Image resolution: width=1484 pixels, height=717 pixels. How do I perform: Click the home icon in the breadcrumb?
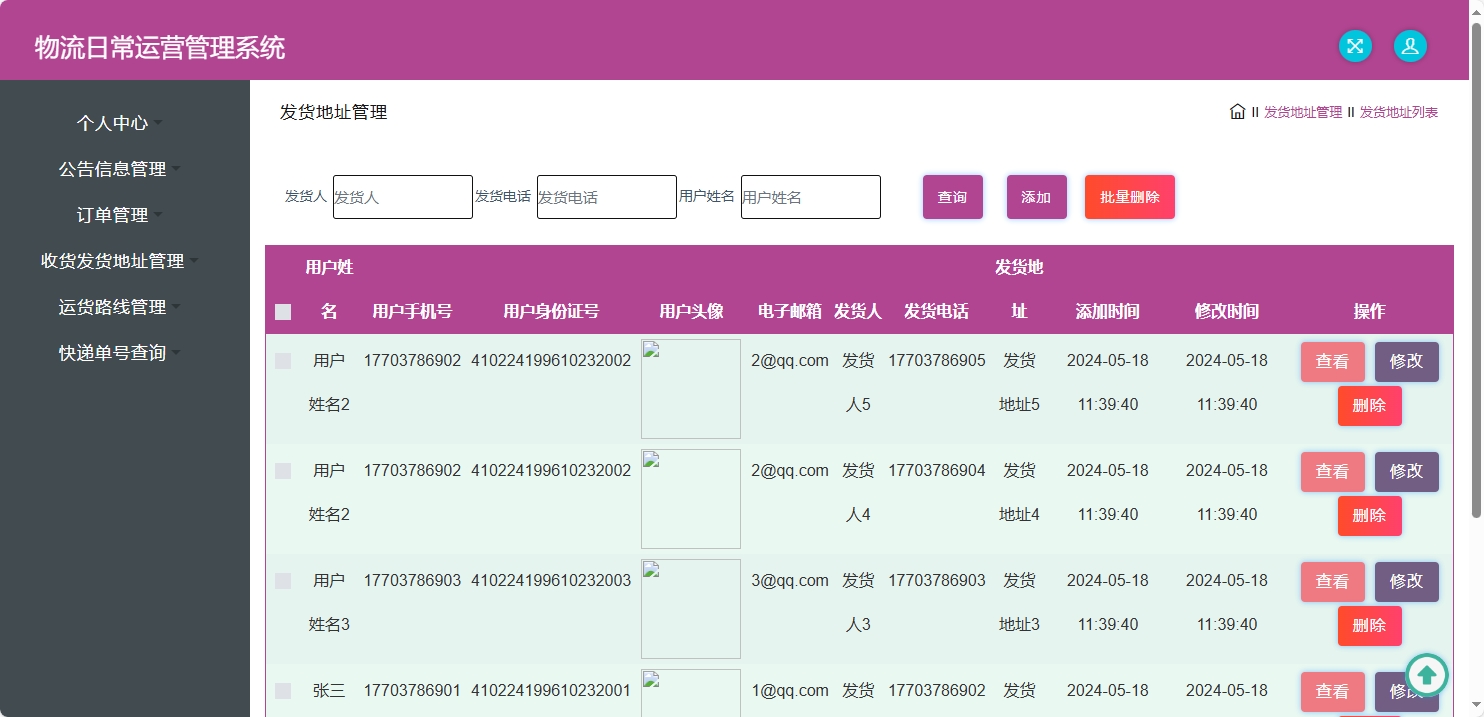coord(1236,111)
